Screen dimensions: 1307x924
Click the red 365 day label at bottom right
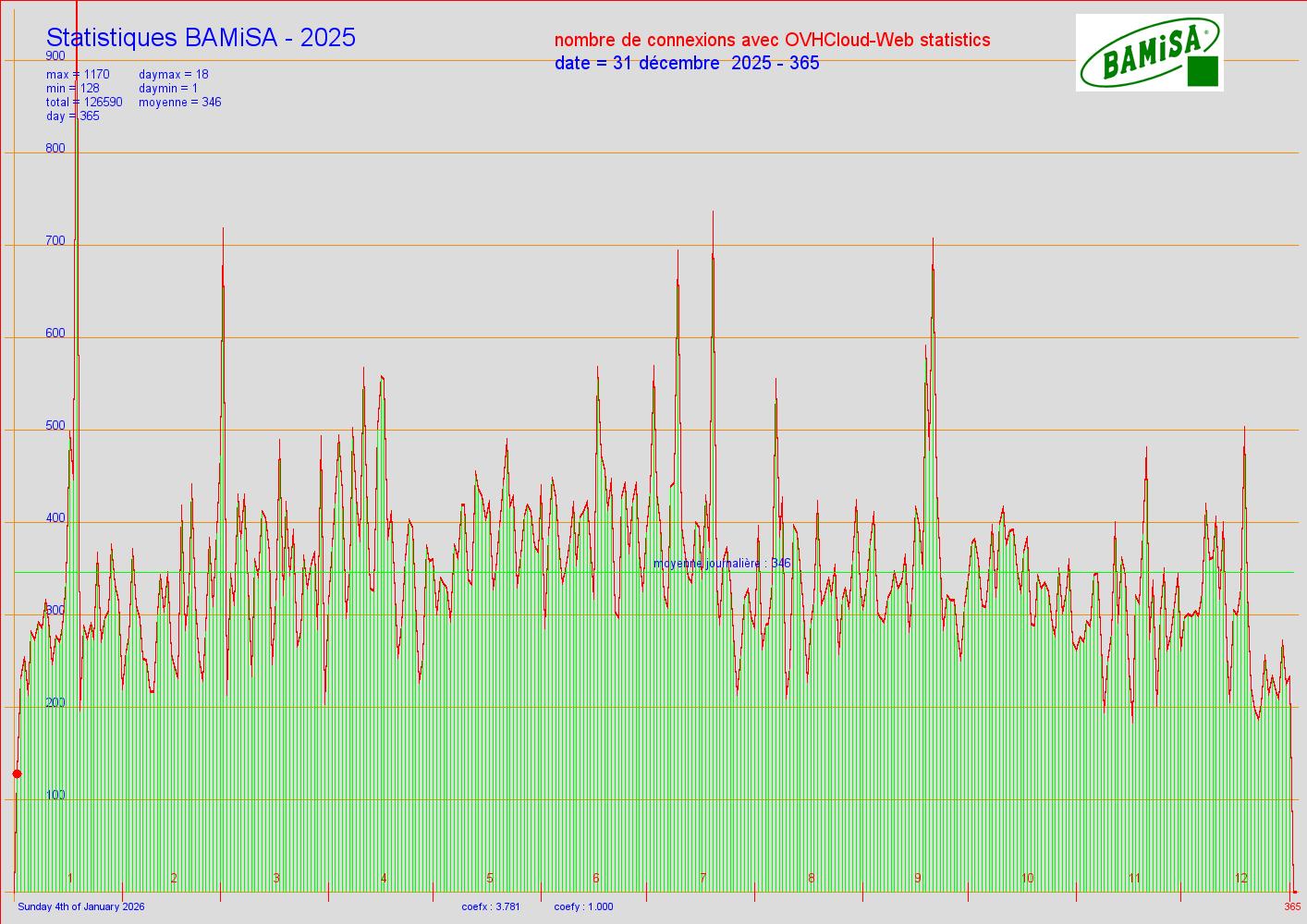[1292, 906]
